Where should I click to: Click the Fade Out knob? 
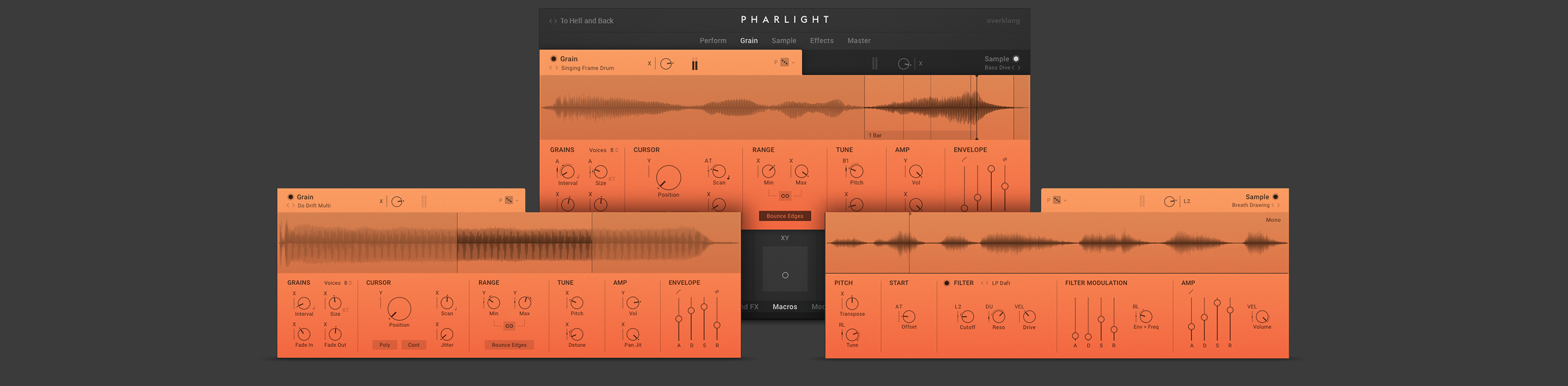[335, 334]
